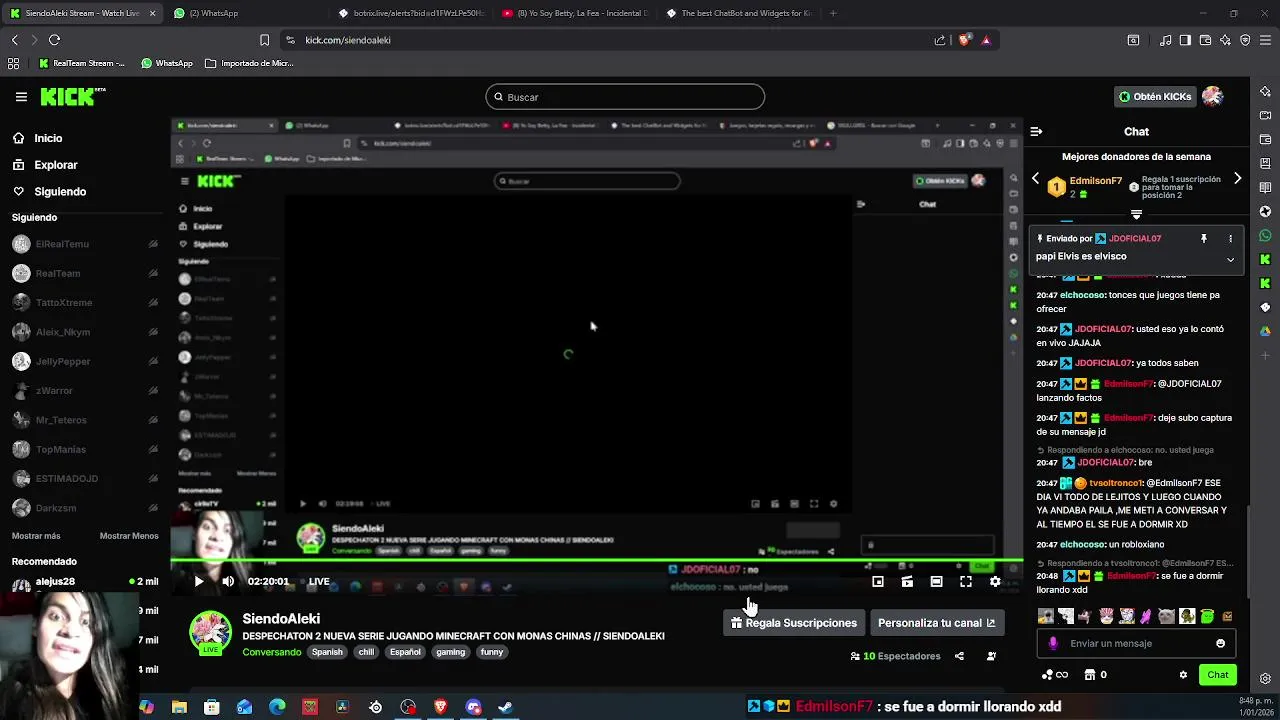Open TattoXtreme followed channel
1280x720 pixels.
point(85,302)
